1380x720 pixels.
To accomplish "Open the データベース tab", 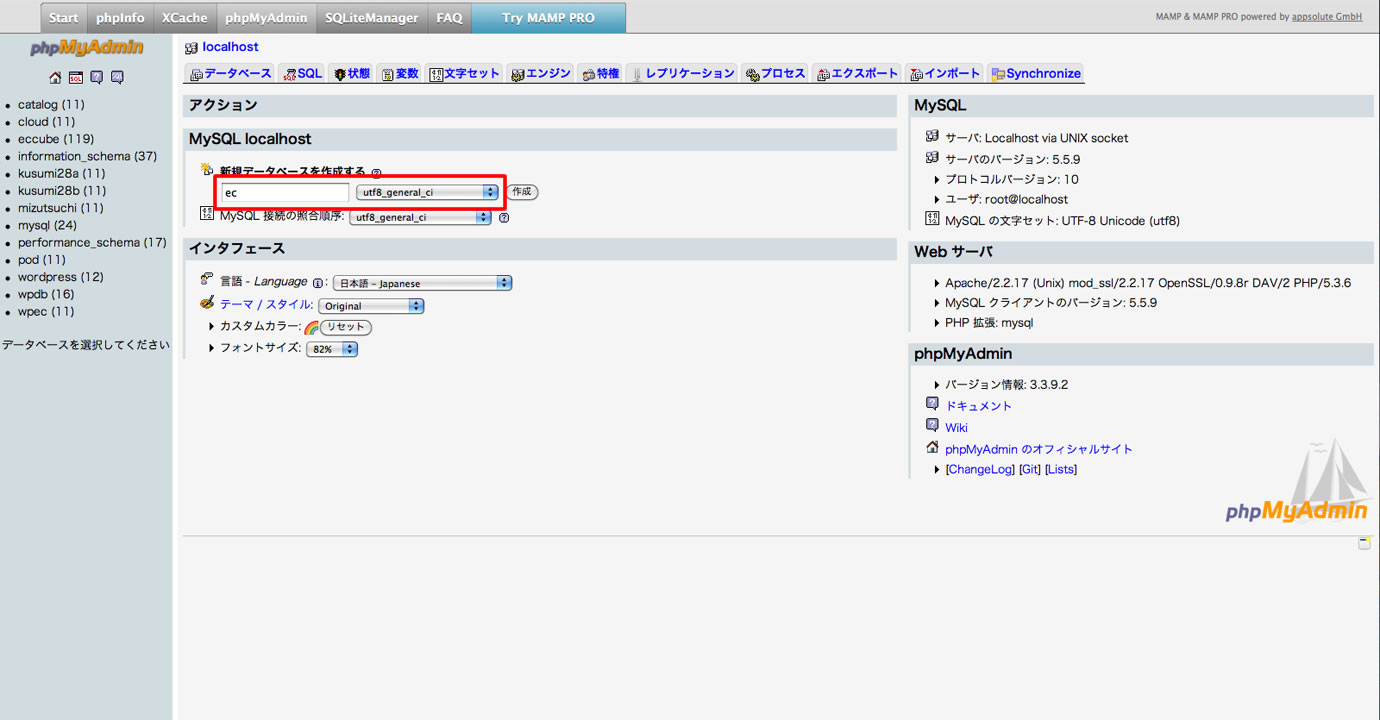I will tap(230, 73).
